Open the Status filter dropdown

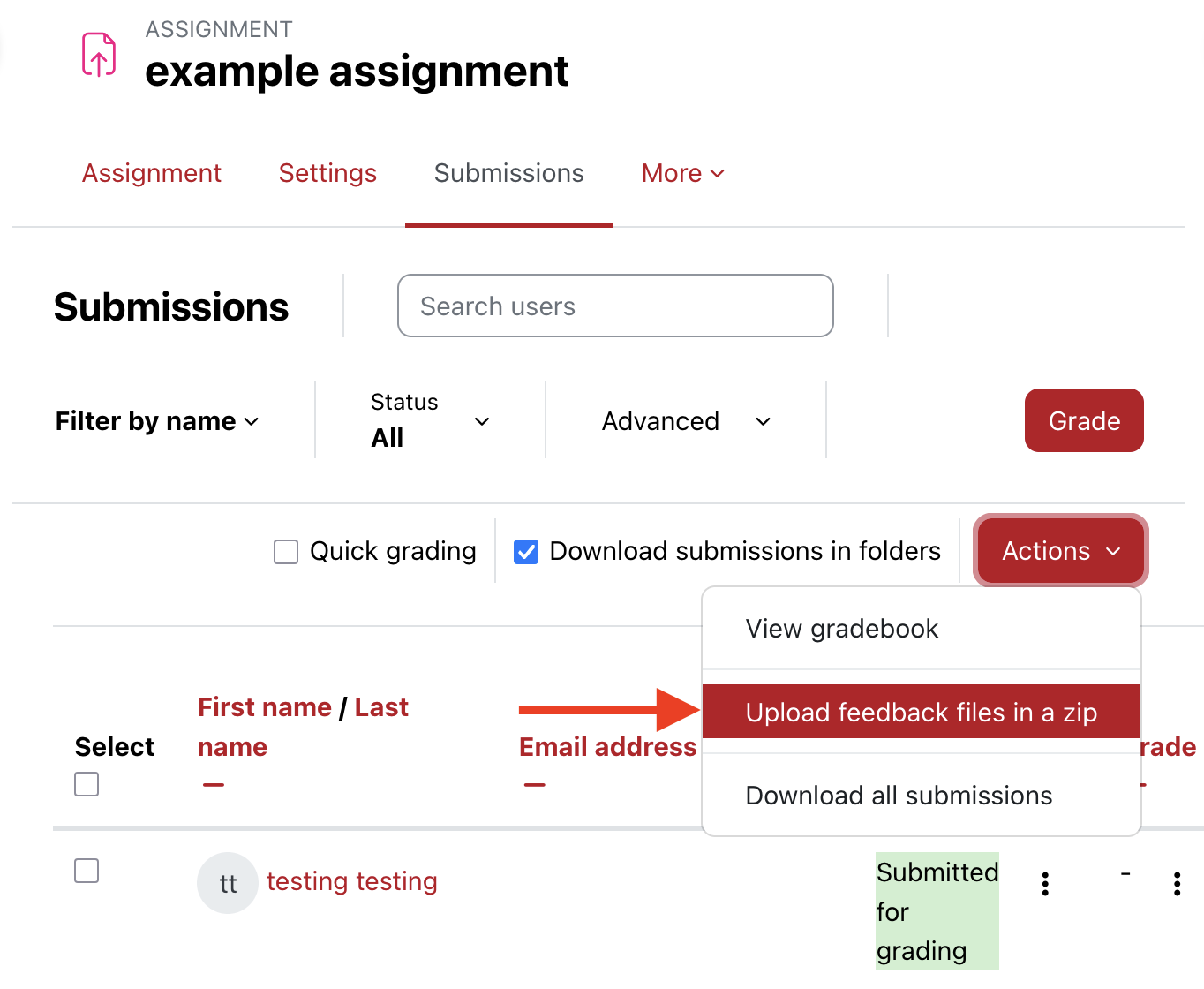pos(432,421)
